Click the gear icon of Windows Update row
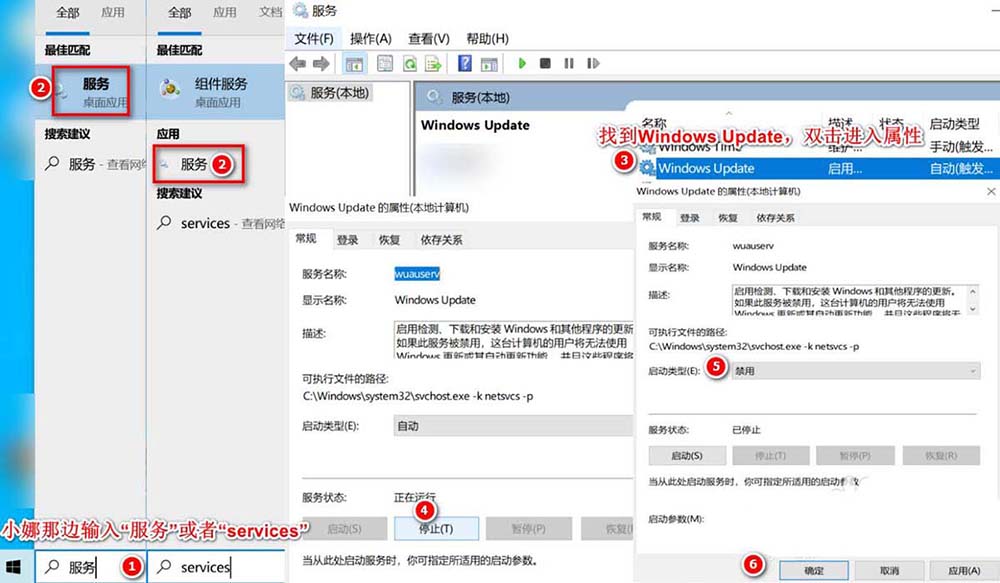 click(x=647, y=168)
